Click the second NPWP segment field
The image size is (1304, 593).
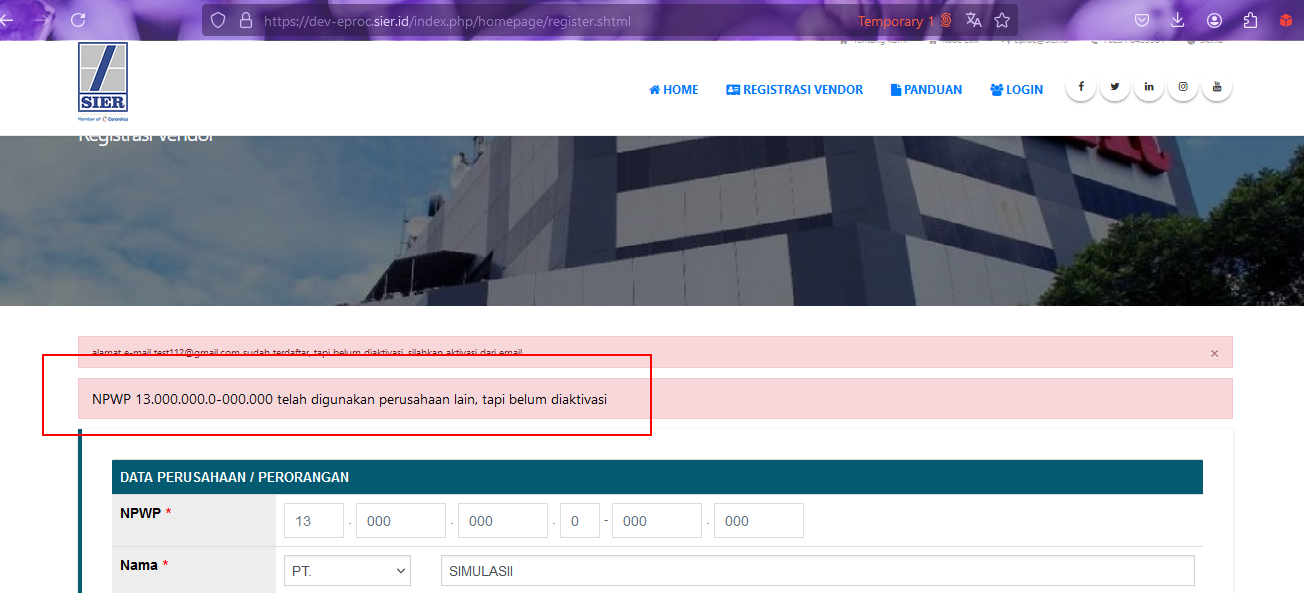tap(400, 521)
